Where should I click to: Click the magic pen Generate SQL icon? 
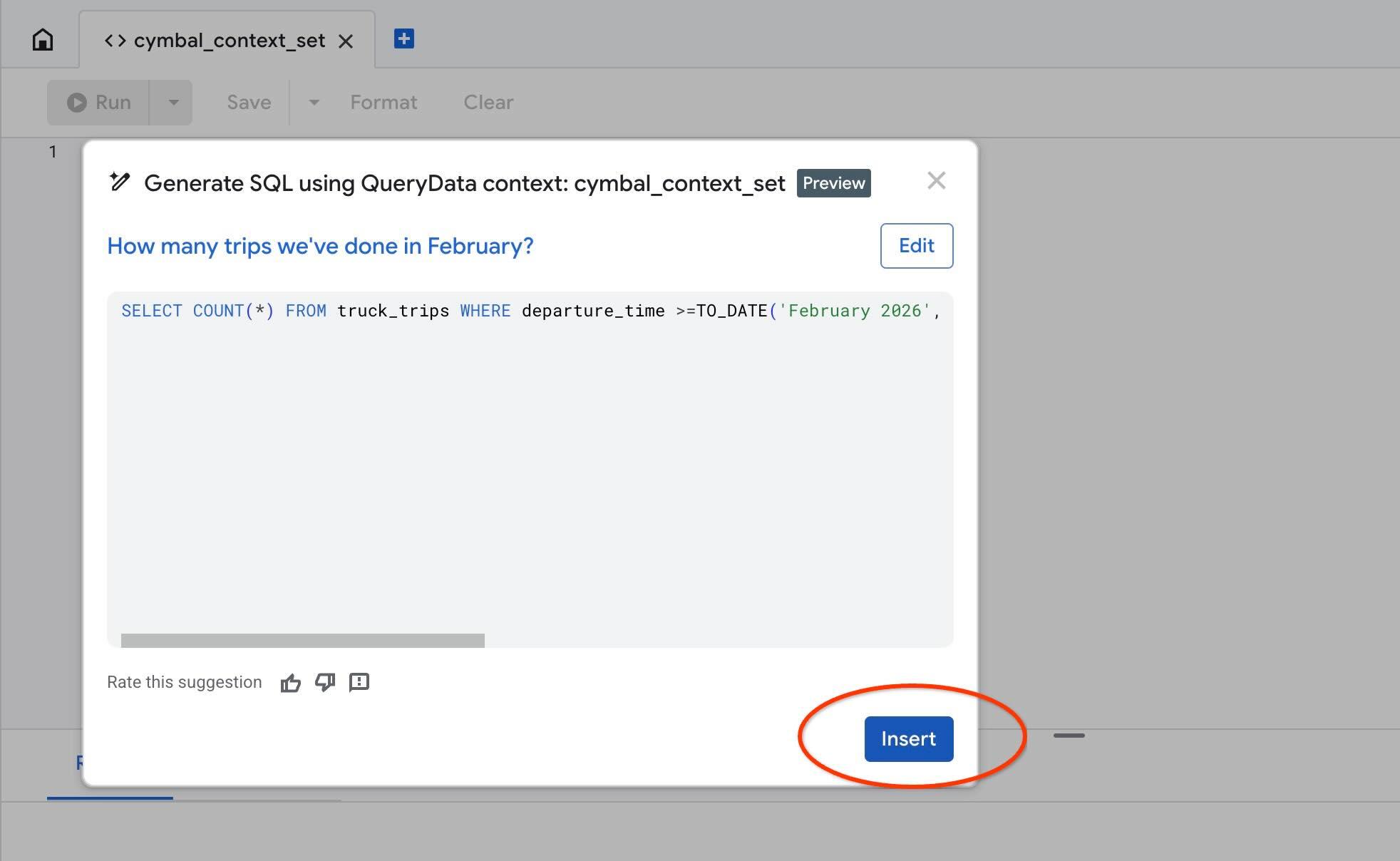[120, 182]
